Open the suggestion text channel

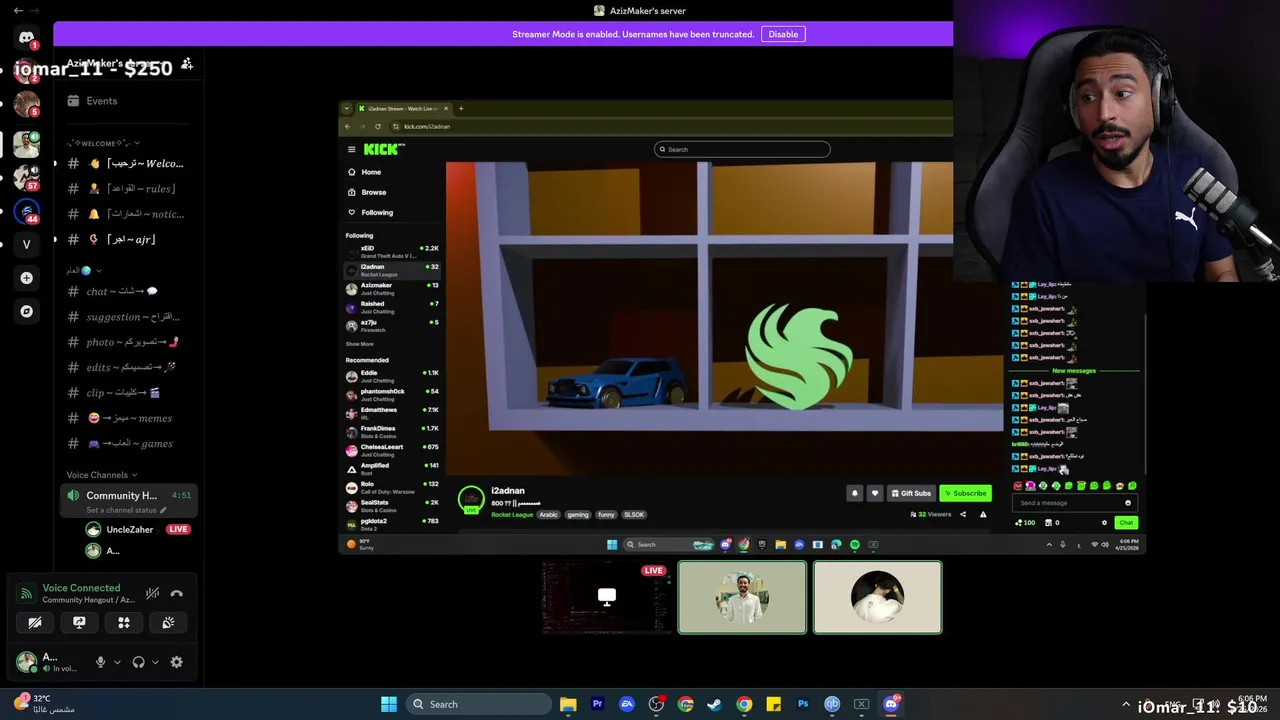point(128,317)
